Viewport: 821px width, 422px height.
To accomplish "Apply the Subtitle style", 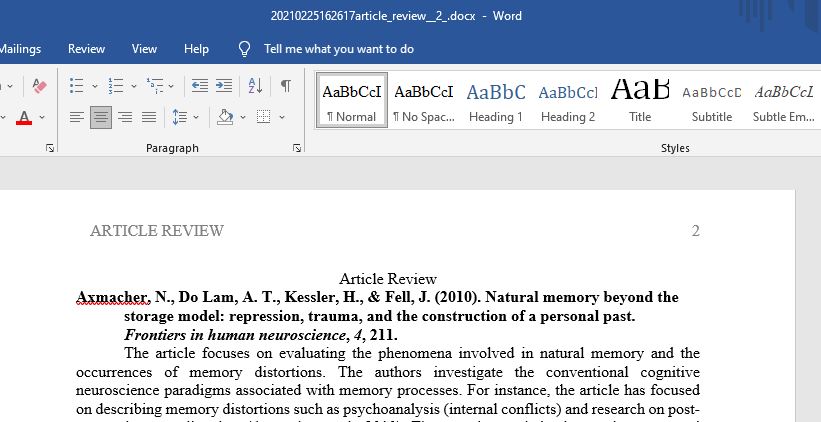I will coord(712,100).
